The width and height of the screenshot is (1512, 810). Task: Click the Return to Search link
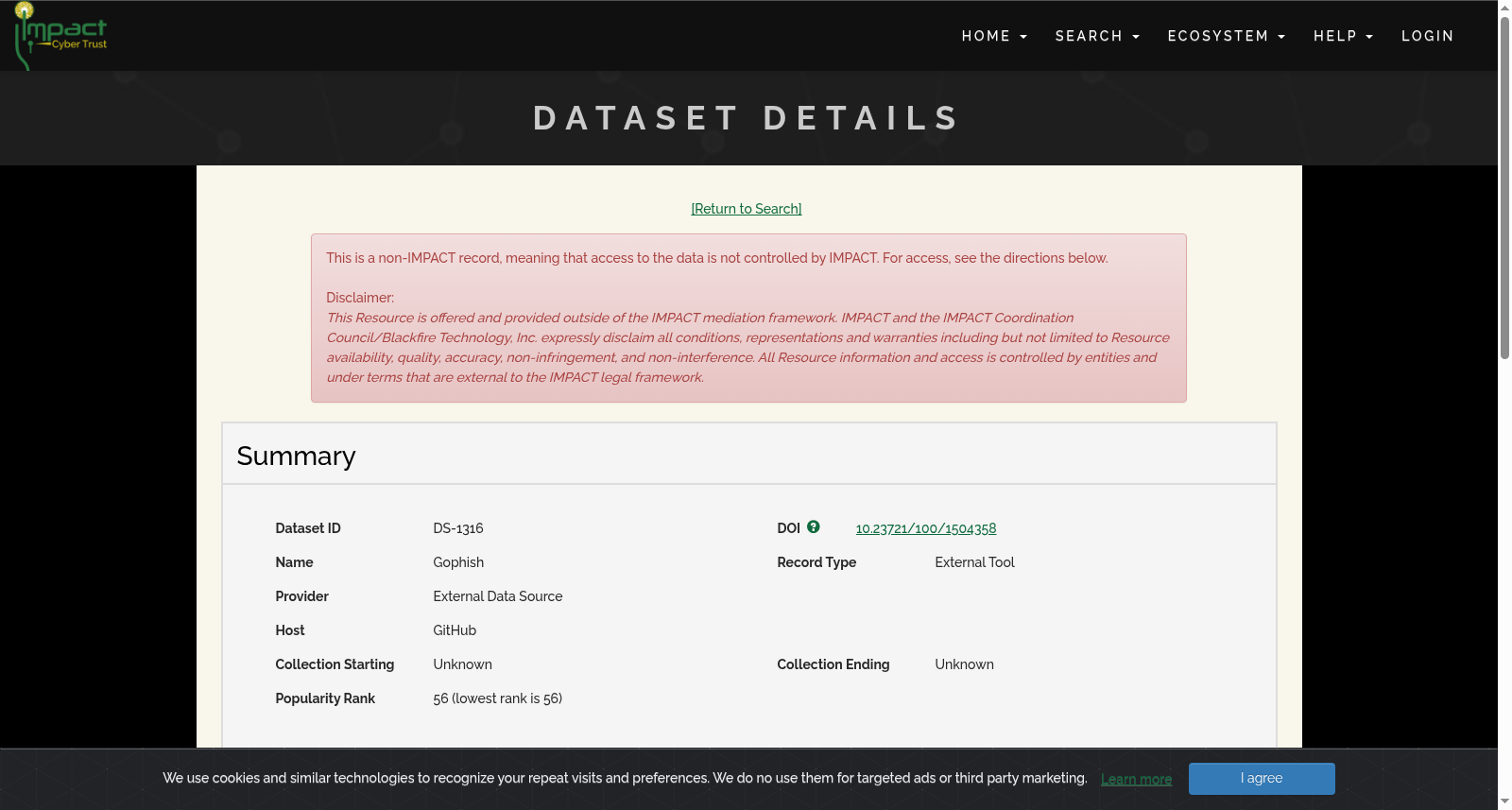pyautogui.click(x=747, y=209)
